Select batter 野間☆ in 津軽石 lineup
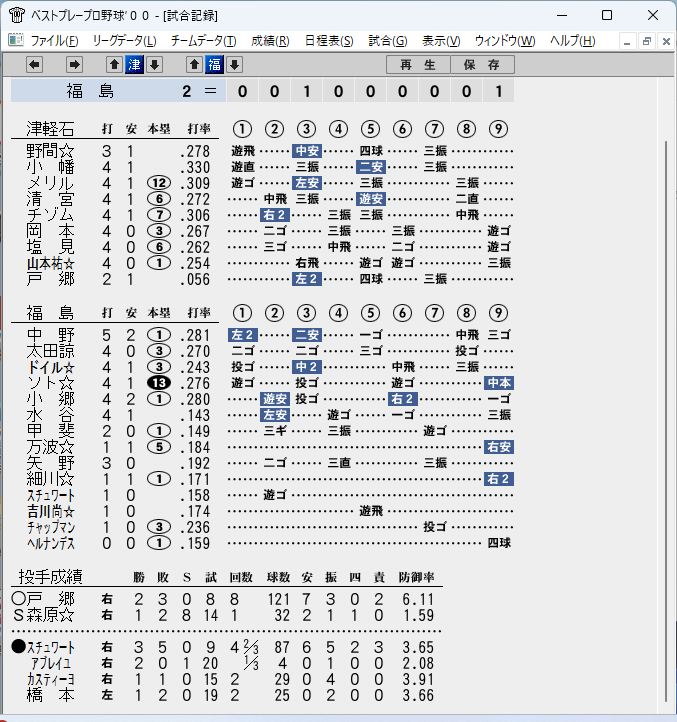 pos(50,151)
